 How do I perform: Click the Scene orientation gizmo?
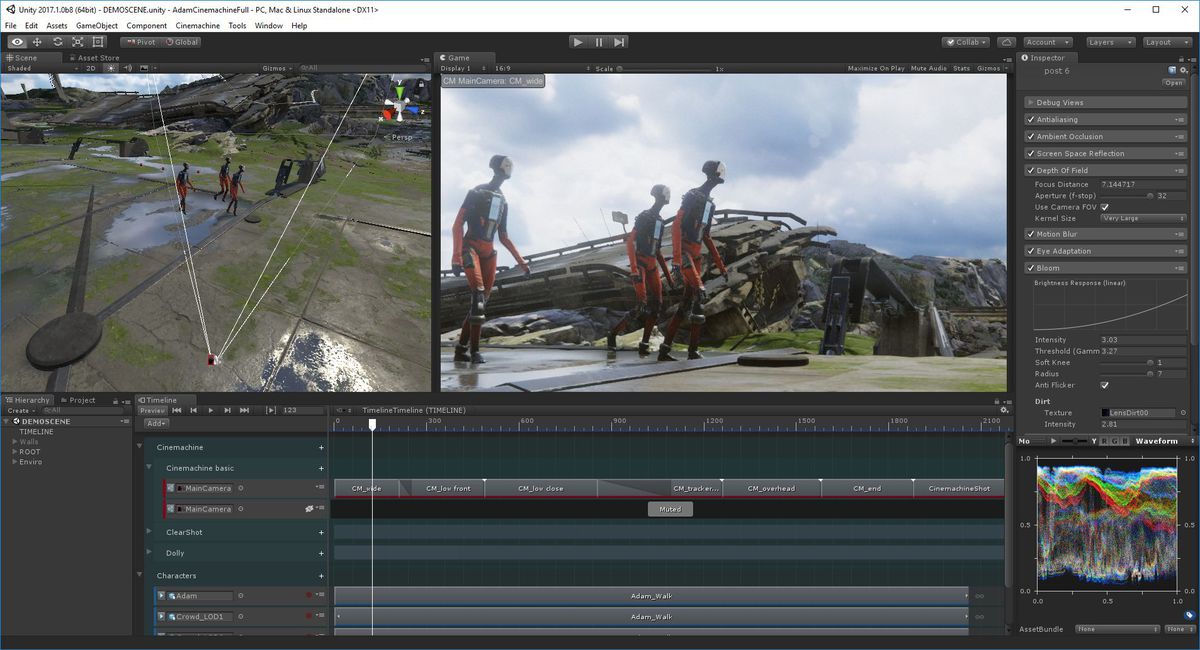[399, 106]
